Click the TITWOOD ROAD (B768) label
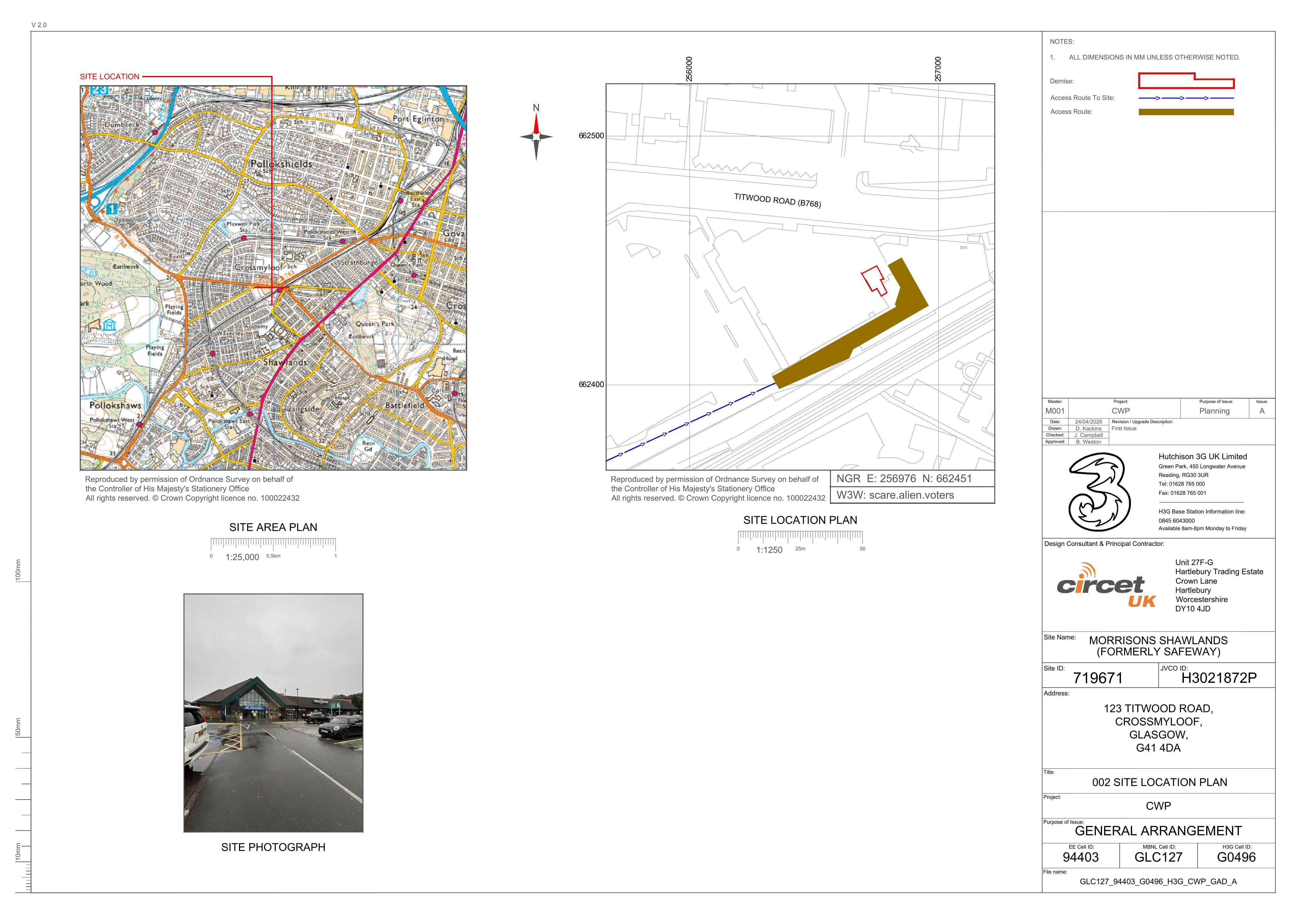The image size is (1307, 924). (777, 200)
